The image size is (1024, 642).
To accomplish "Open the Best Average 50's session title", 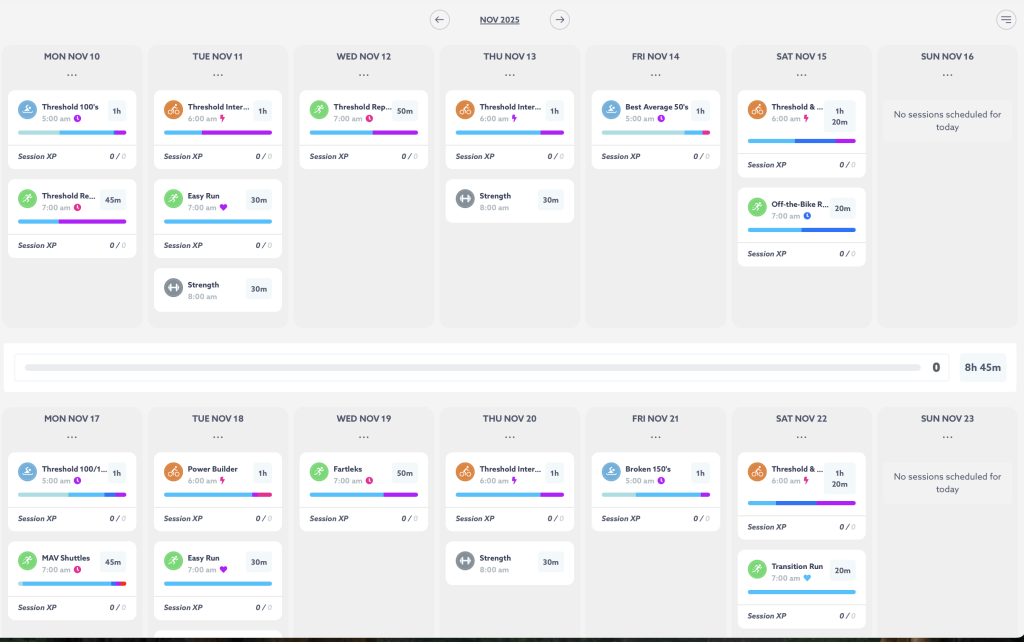I will [x=656, y=107].
